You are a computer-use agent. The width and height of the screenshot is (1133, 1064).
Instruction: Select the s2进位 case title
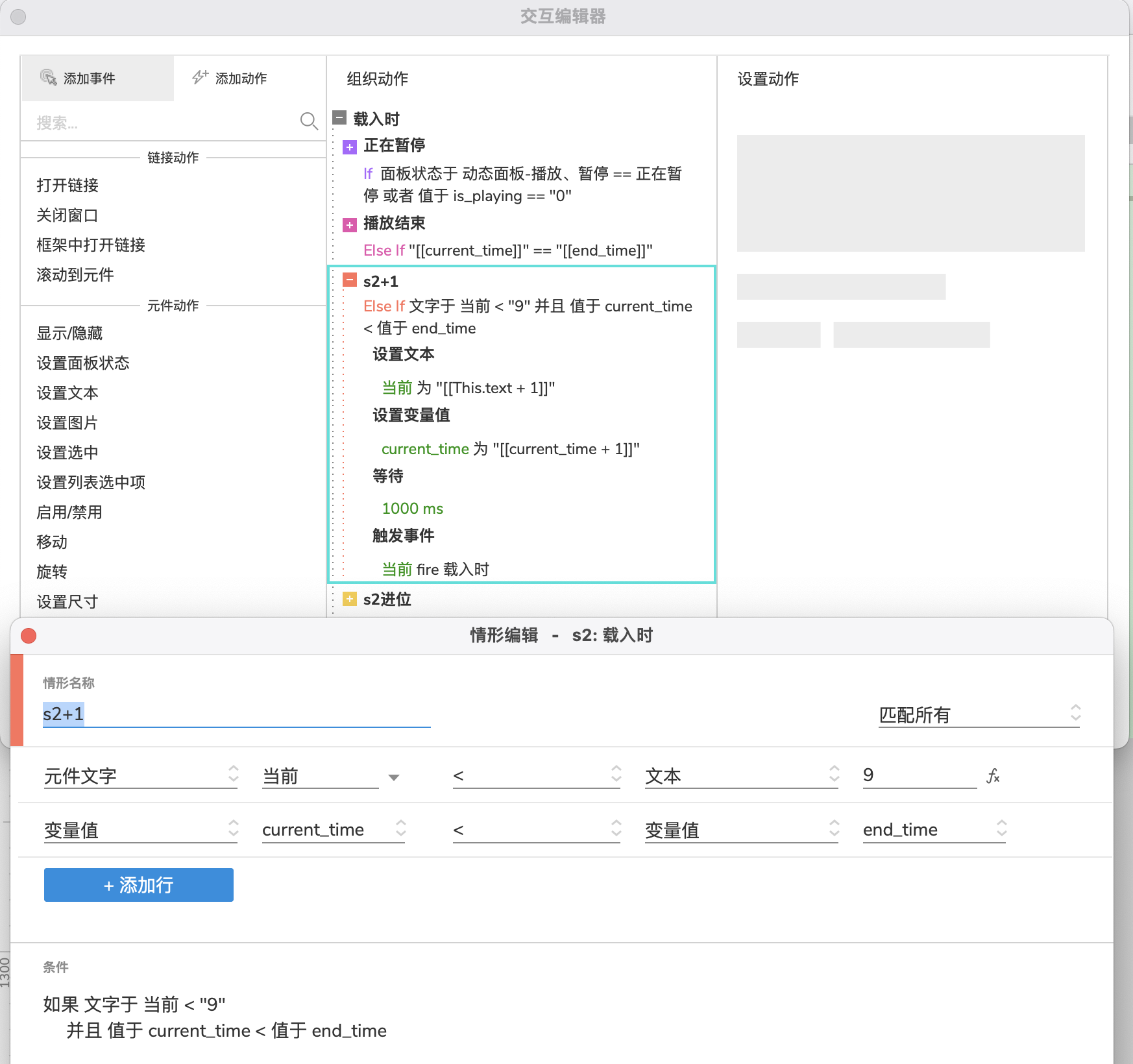pyautogui.click(x=387, y=599)
